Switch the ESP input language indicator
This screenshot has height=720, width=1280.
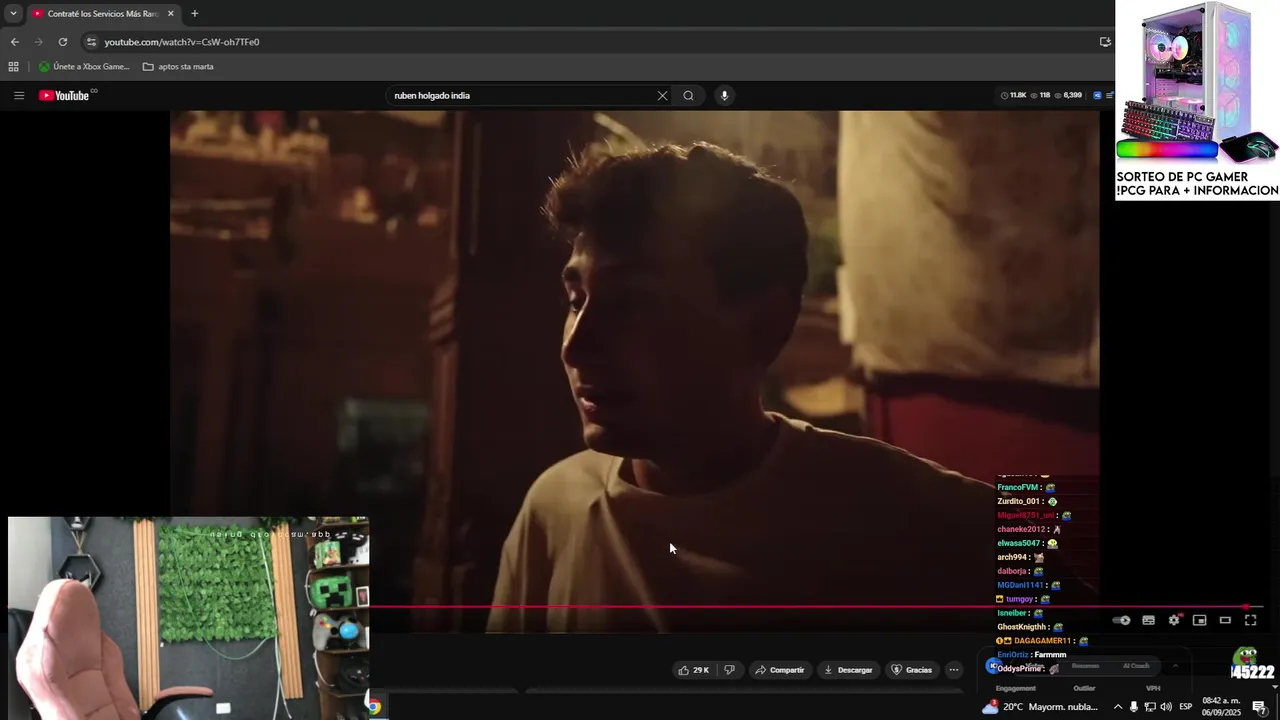[x=1186, y=707]
